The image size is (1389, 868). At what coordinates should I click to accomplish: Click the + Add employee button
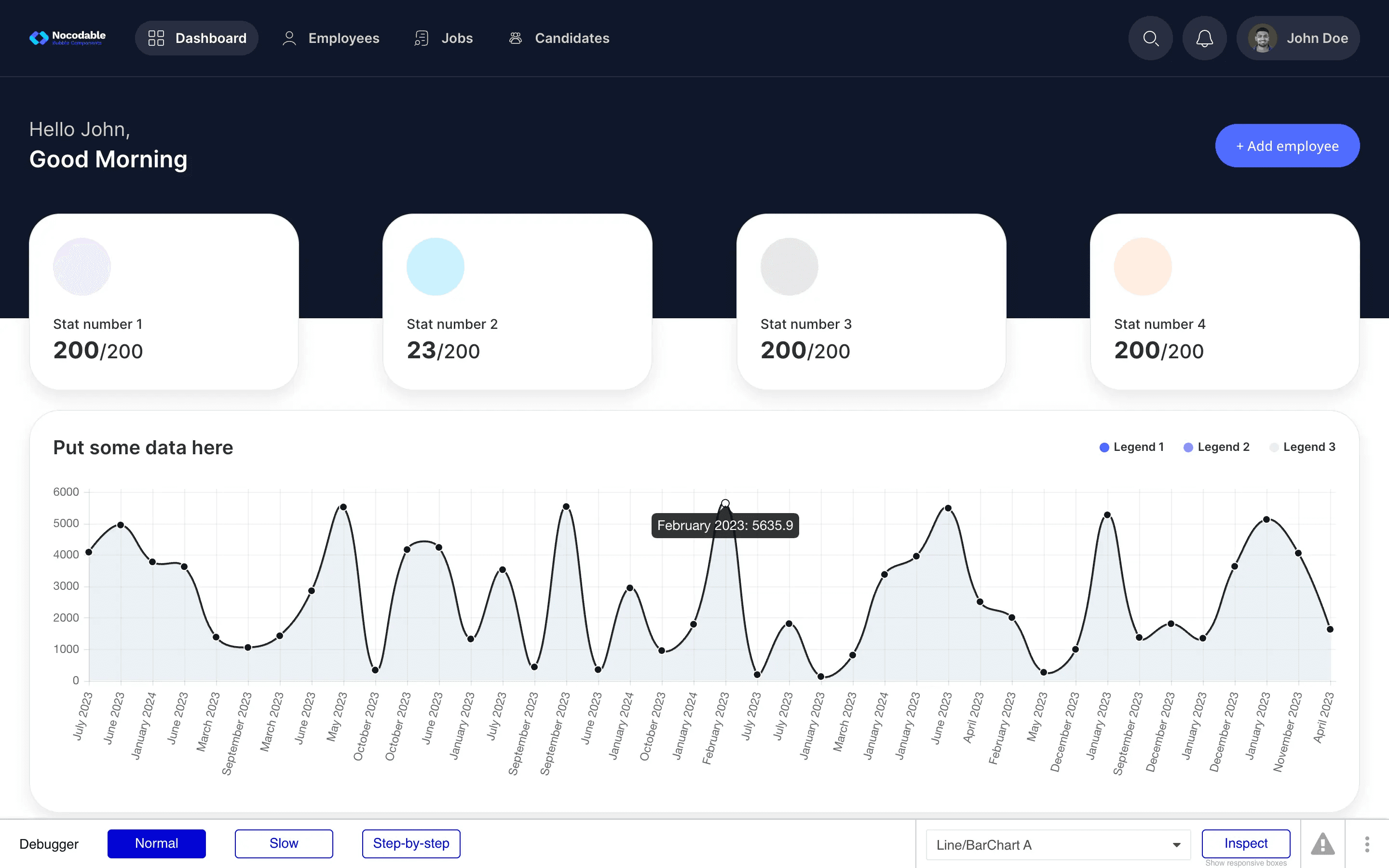click(1287, 145)
